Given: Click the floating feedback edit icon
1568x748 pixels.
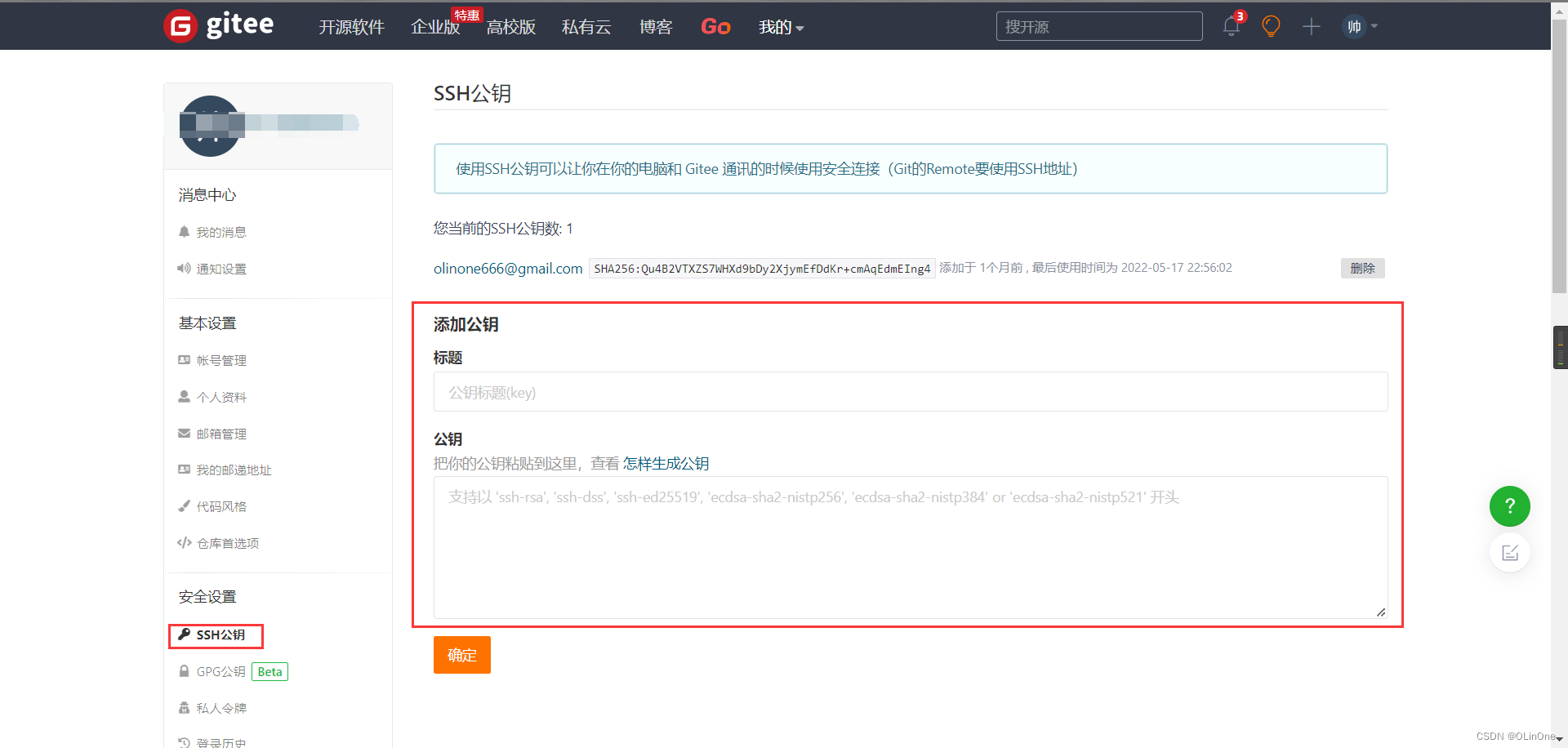Looking at the screenshot, I should [1509, 553].
